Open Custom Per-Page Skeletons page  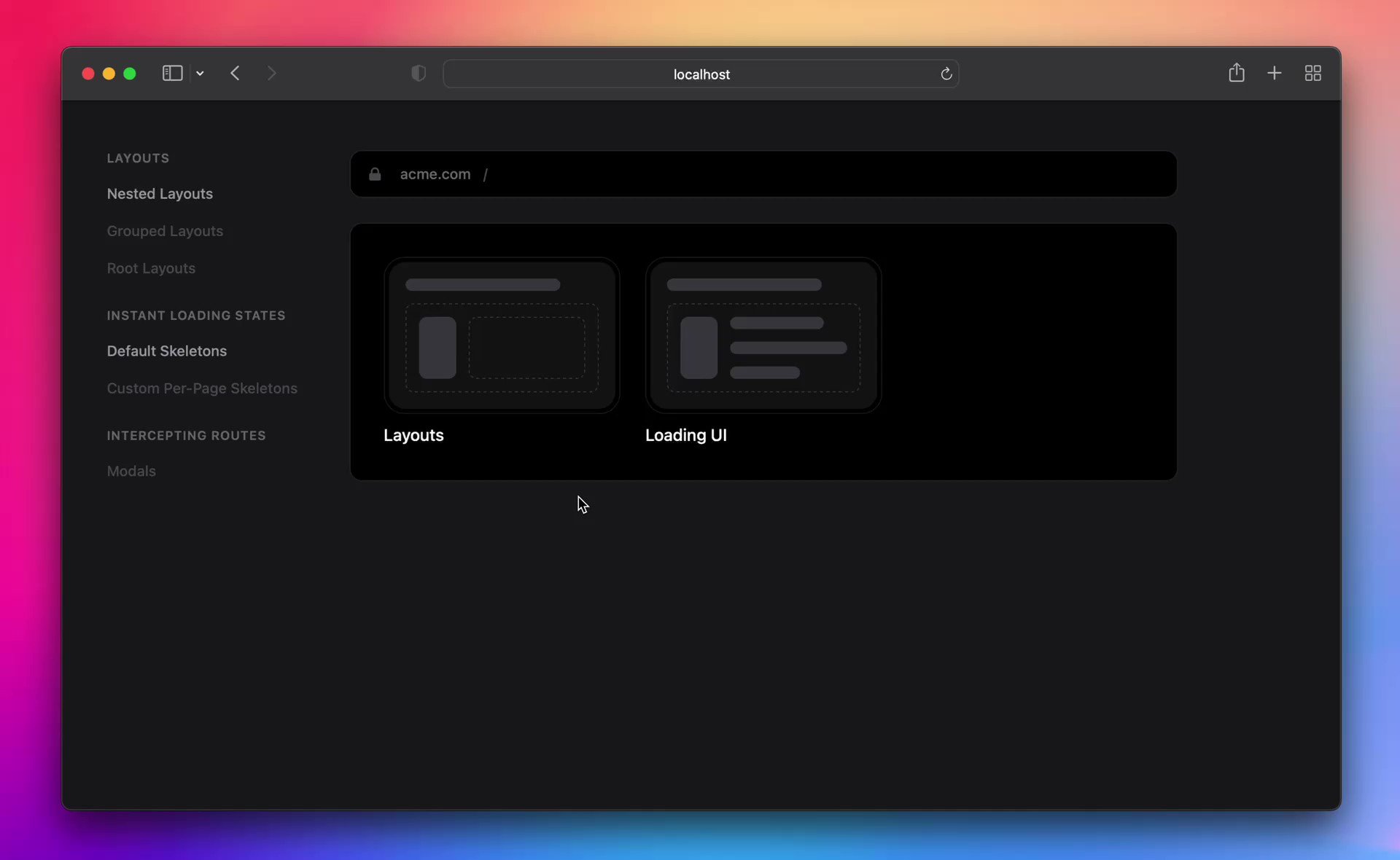pos(202,388)
